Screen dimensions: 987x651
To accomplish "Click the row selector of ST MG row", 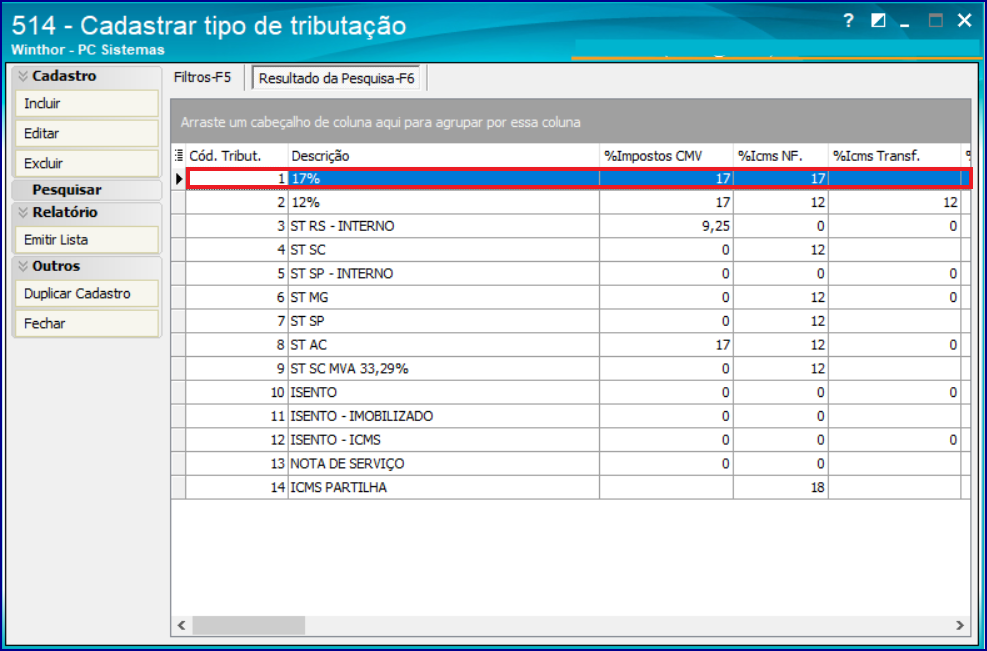I will (x=179, y=298).
